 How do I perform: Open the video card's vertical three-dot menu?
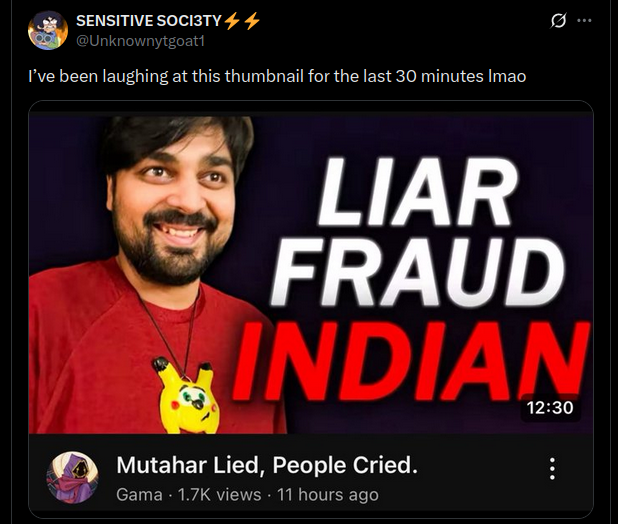pos(553,469)
